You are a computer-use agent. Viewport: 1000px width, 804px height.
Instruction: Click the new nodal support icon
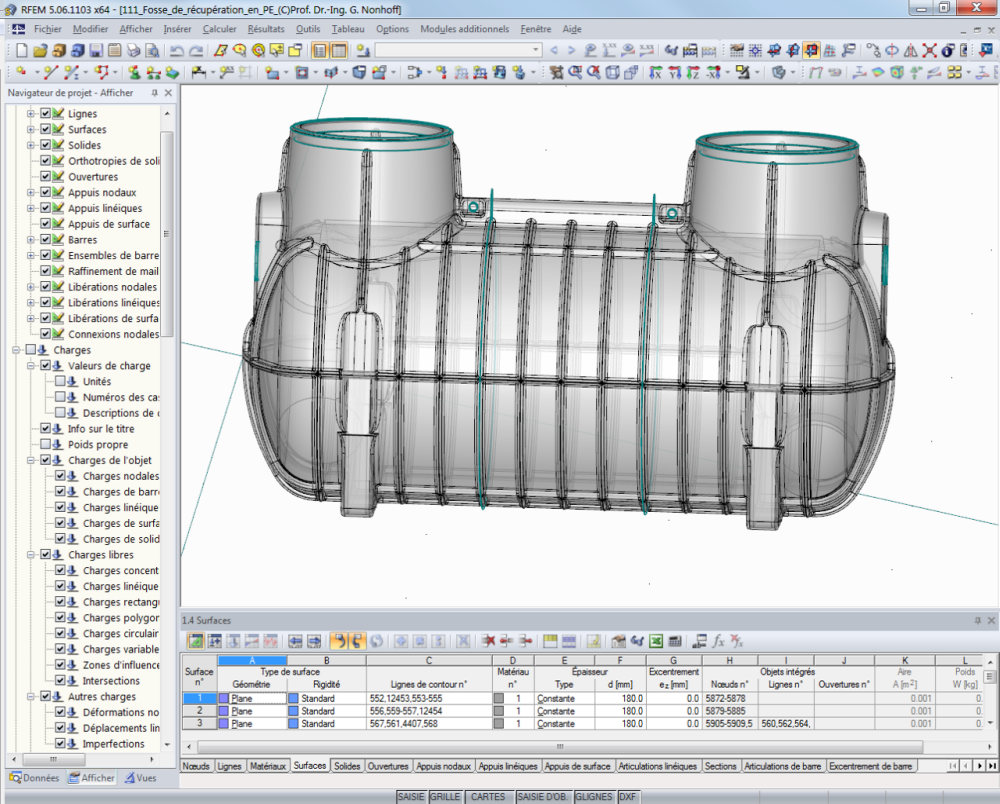(x=134, y=73)
